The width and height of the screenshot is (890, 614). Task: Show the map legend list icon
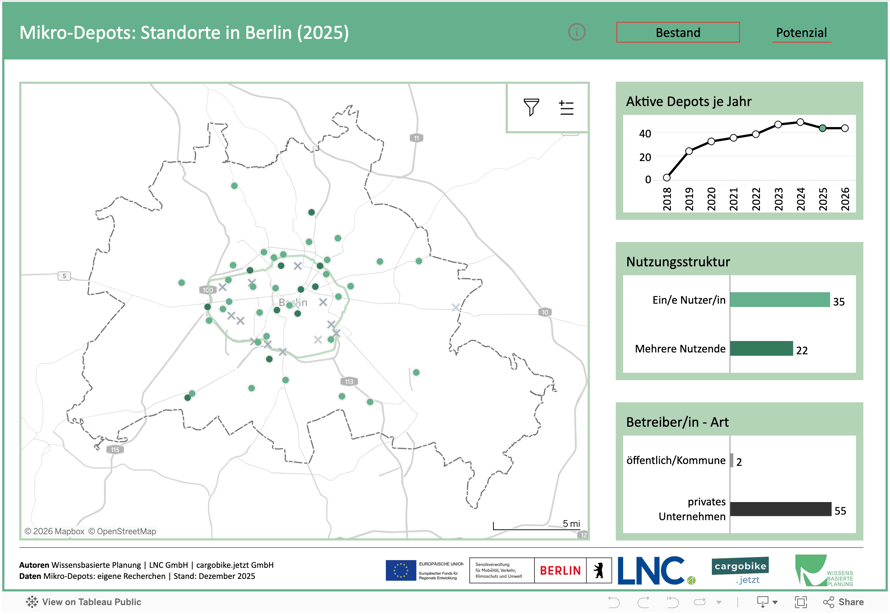point(566,107)
